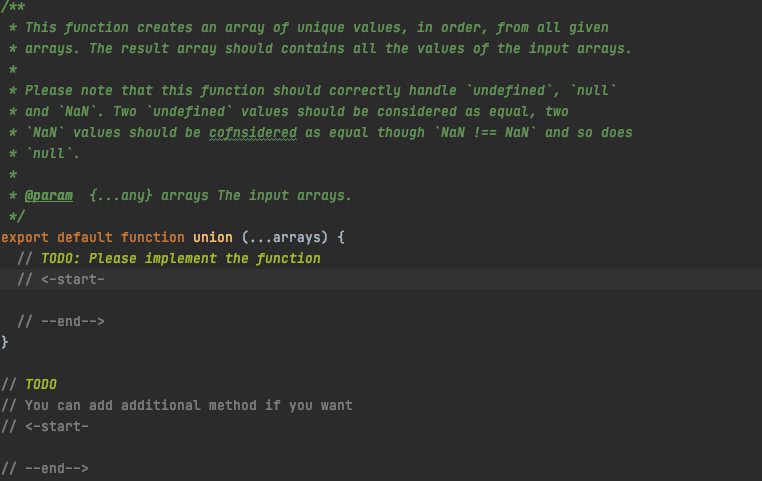Click the 'TODO: Please implement the function' comment
Screen dimensions: 762x481
(180, 258)
